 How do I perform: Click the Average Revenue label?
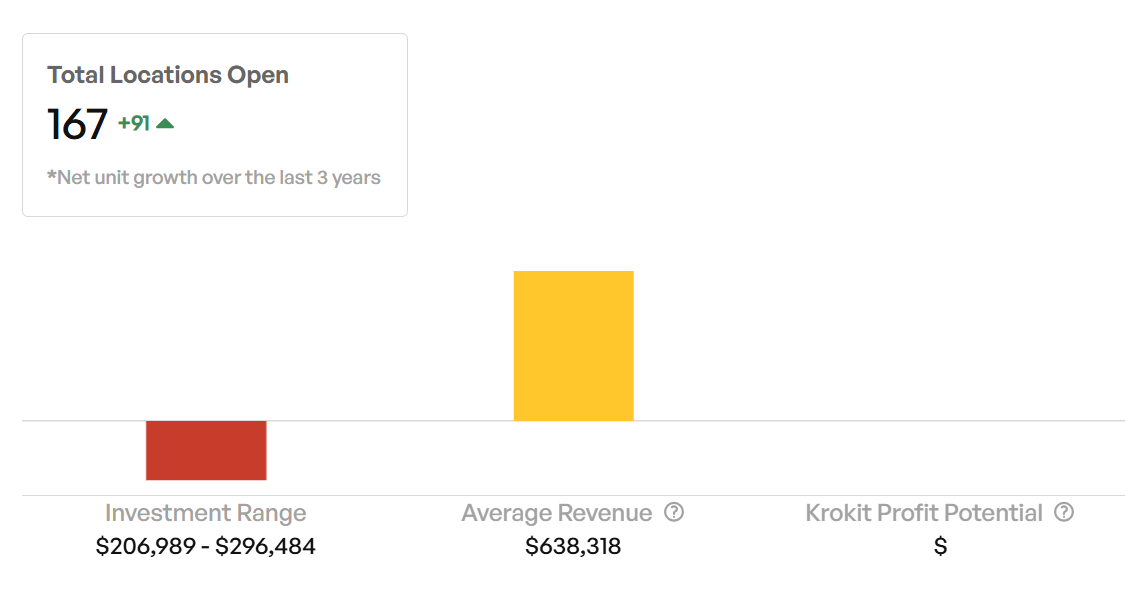click(557, 513)
